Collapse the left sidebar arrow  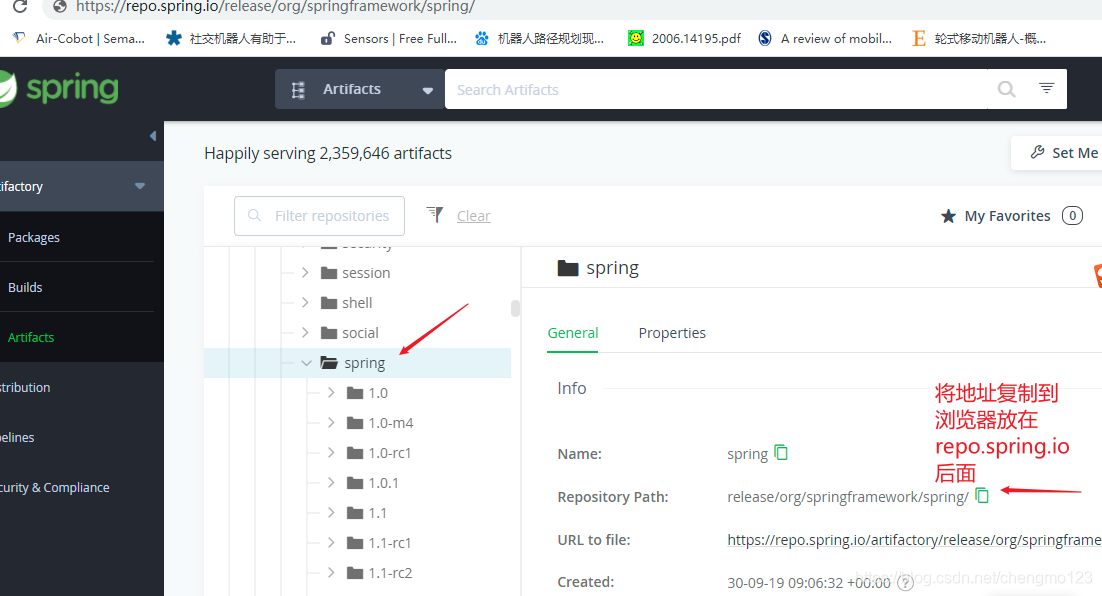click(153, 136)
